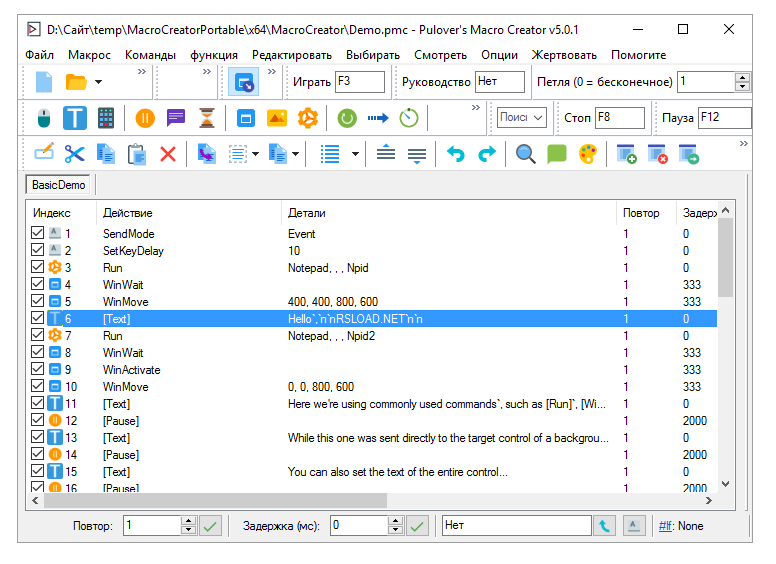Click the green loop icon
Screen dimensions: 776x564
click(347, 118)
